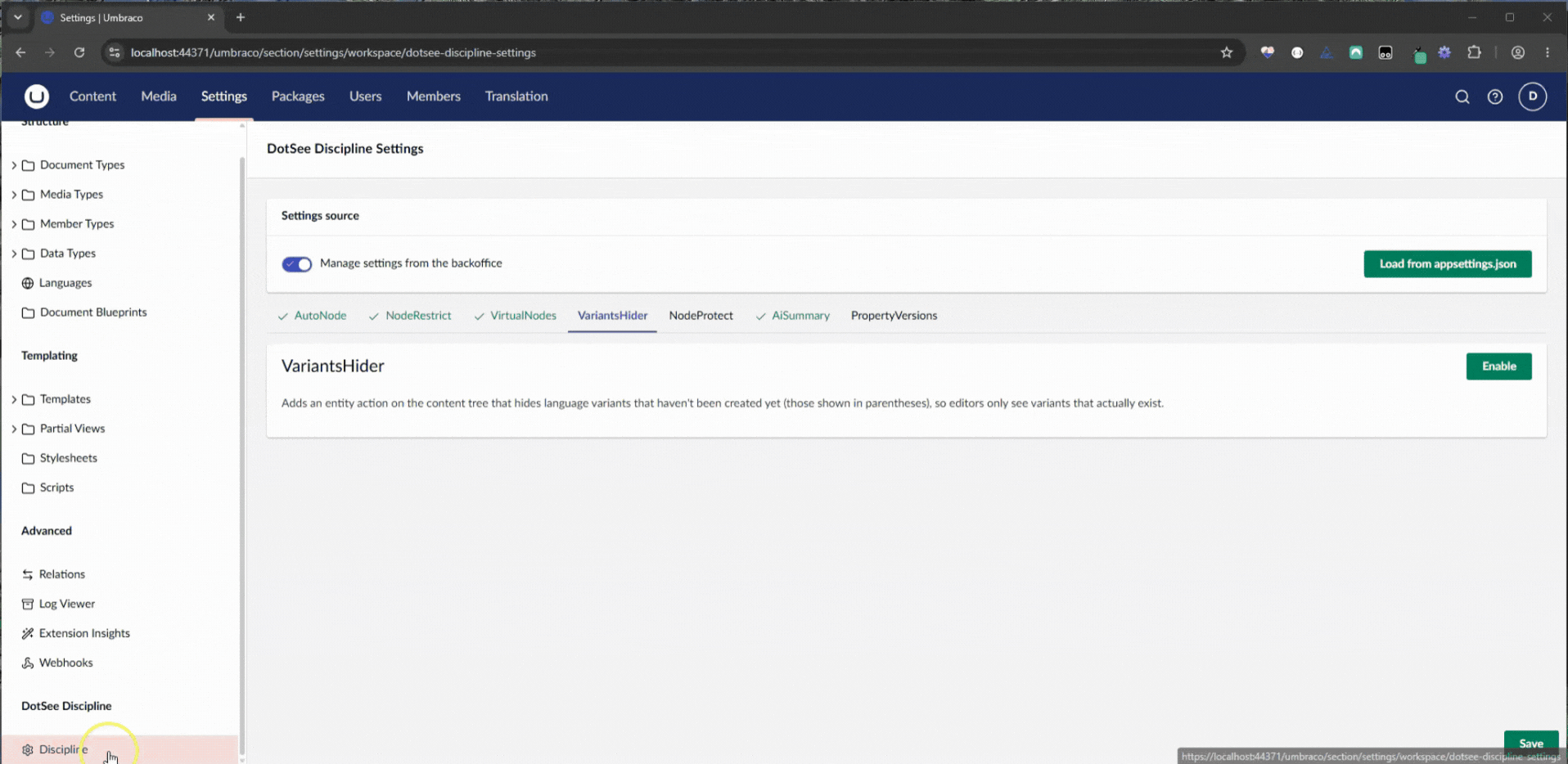Open the browser extensions puzzle icon
The height and width of the screenshot is (764, 1568).
point(1474,52)
